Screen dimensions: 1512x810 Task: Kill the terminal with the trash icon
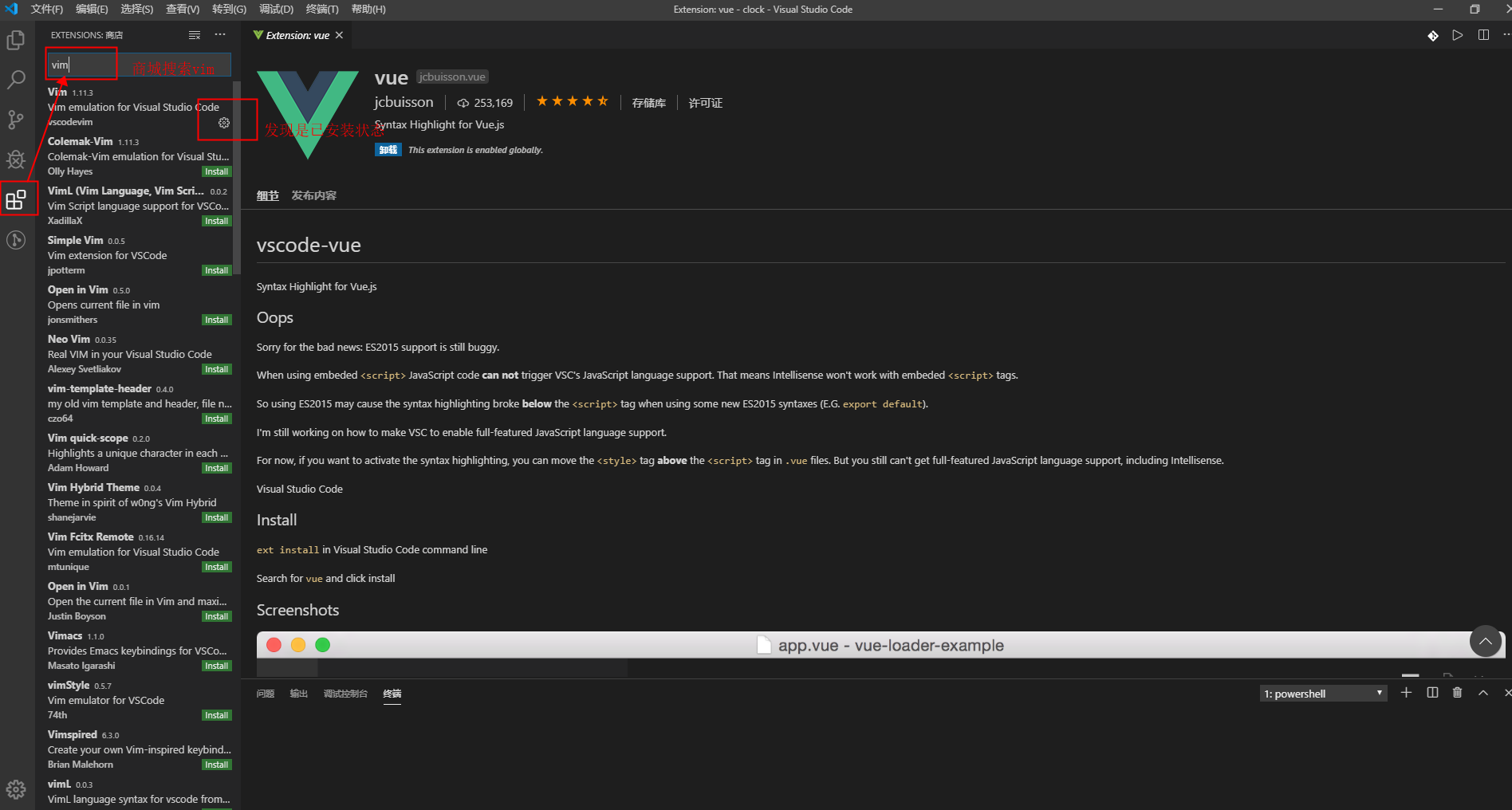(1458, 693)
